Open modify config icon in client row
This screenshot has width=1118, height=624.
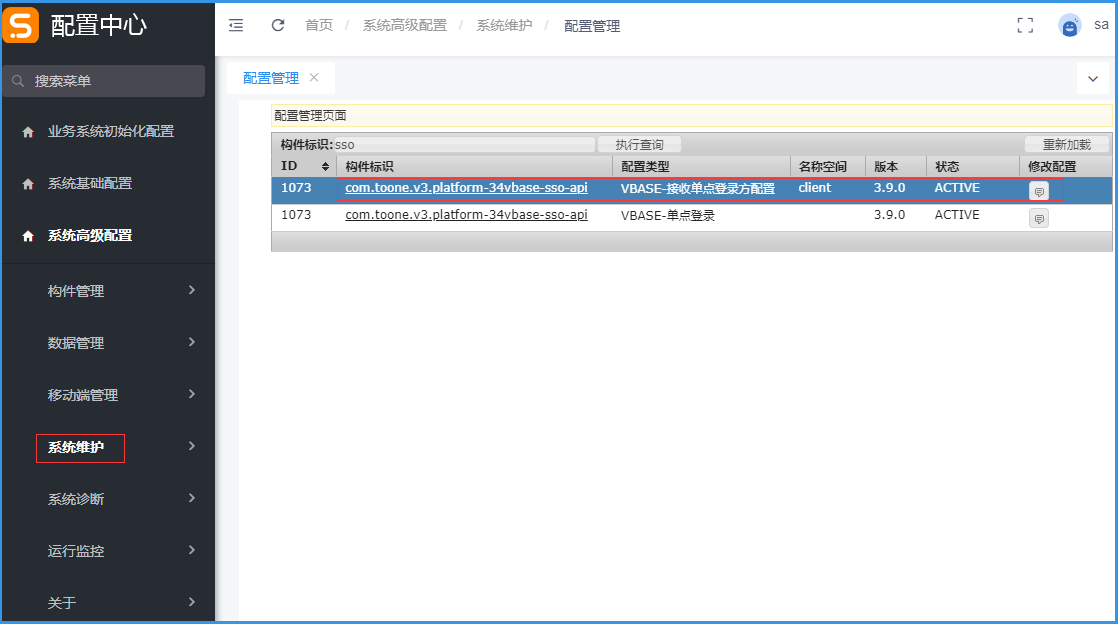1039,191
